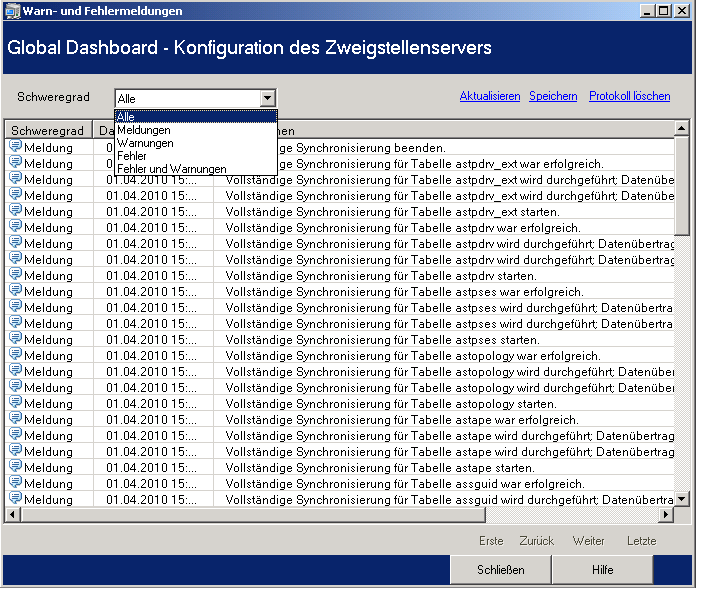The width and height of the screenshot is (701, 590).
Task: Select 'Fehler und Warnungen' option
Action: click(x=196, y=169)
